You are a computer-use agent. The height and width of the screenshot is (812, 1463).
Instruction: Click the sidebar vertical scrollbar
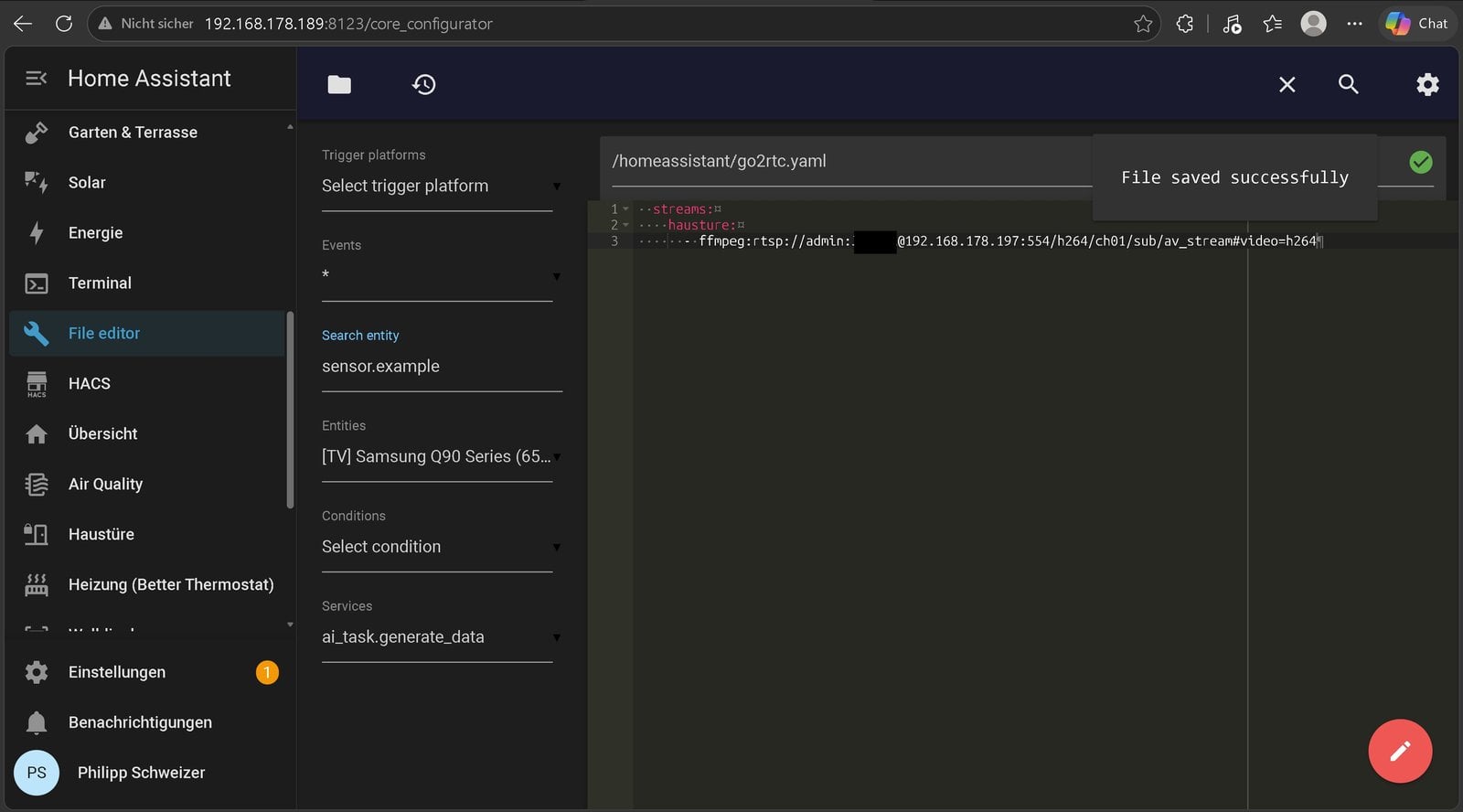tap(291, 410)
